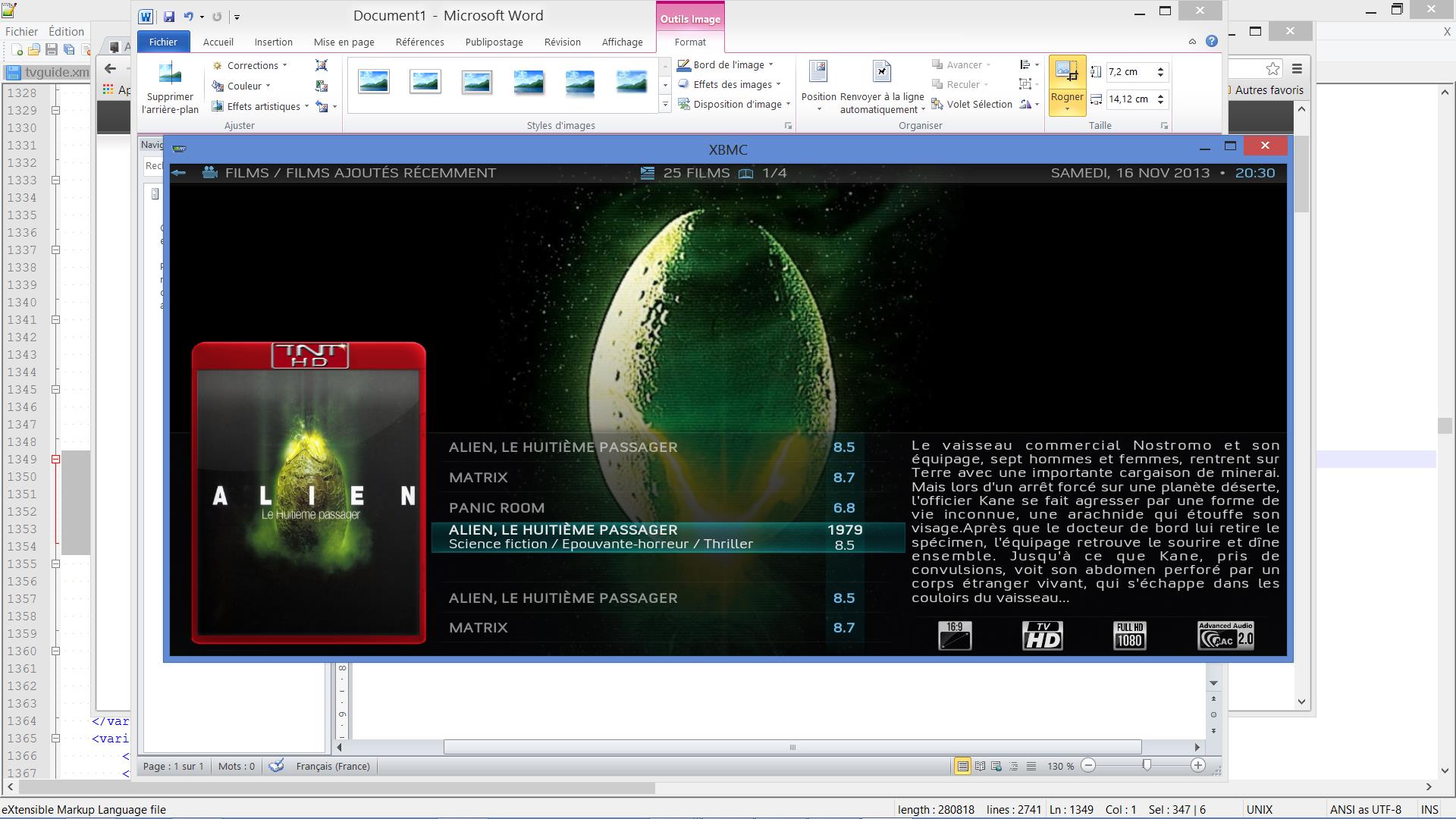Screen dimensions: 1456x819
Task: Click the Open file icon in Notepad++ toolbar
Action: pyautogui.click(x=33, y=50)
